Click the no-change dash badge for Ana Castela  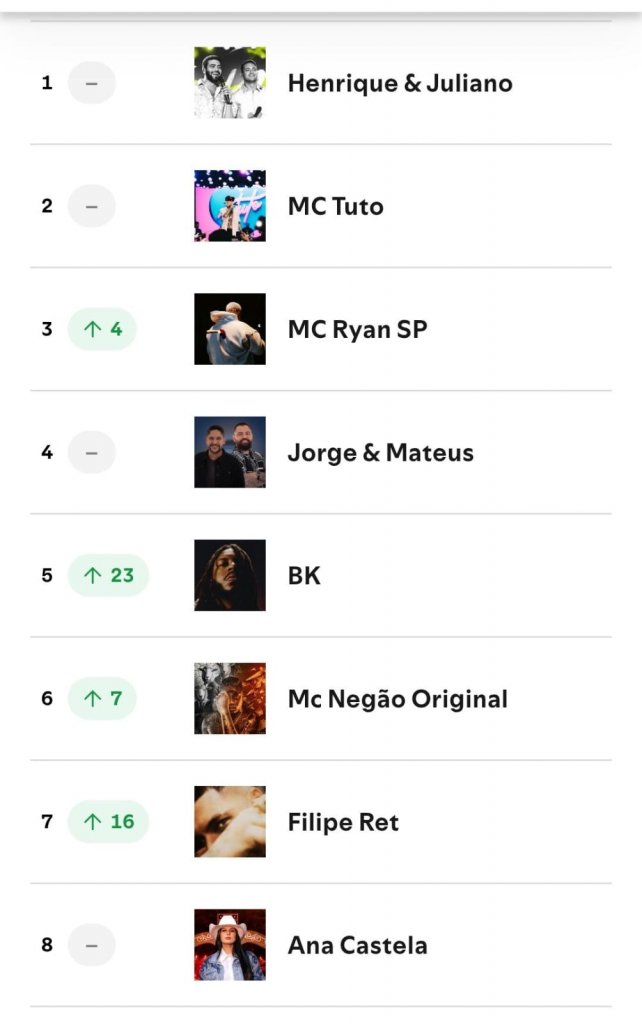[91, 944]
